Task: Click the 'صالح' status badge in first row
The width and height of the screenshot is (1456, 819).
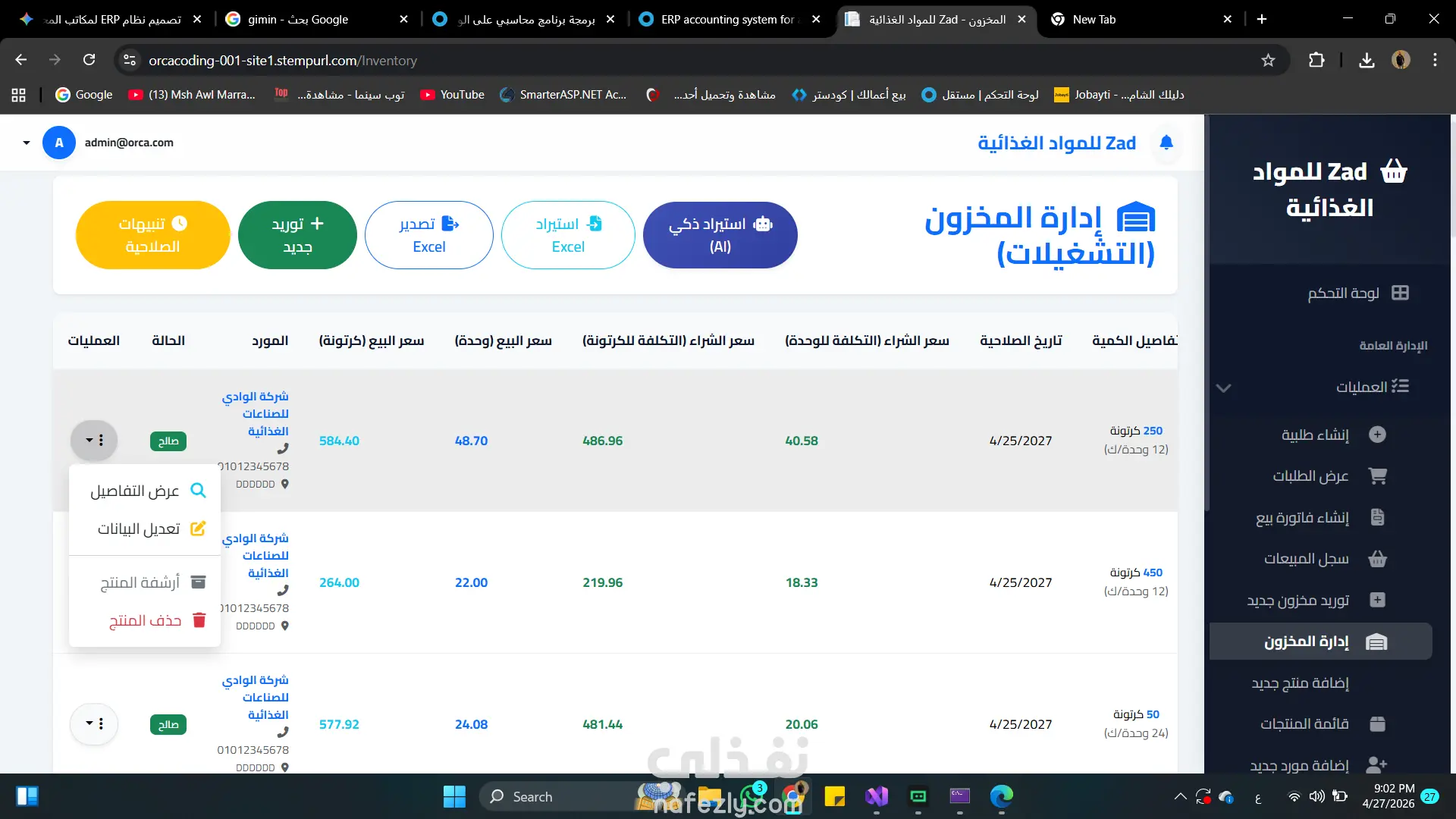Action: click(x=168, y=441)
